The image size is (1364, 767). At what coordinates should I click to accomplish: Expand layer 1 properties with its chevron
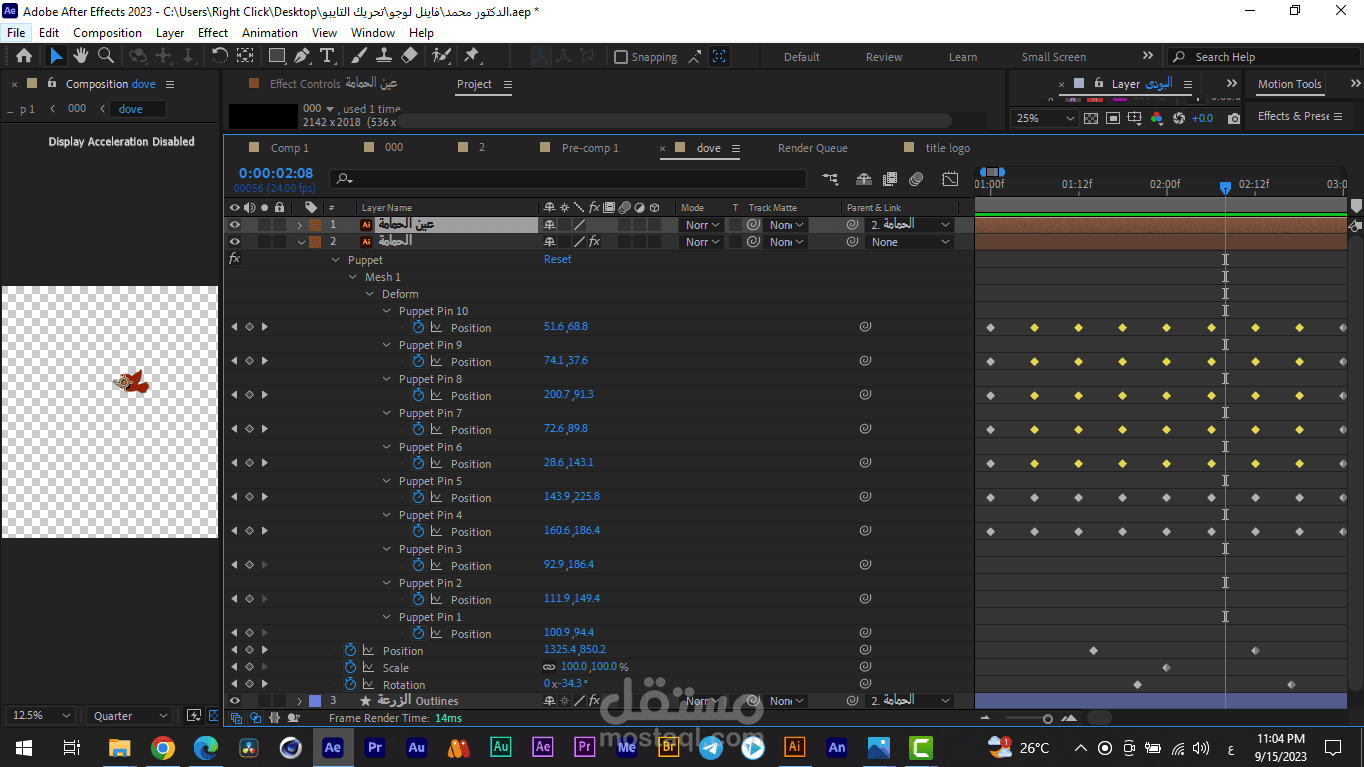(x=299, y=225)
